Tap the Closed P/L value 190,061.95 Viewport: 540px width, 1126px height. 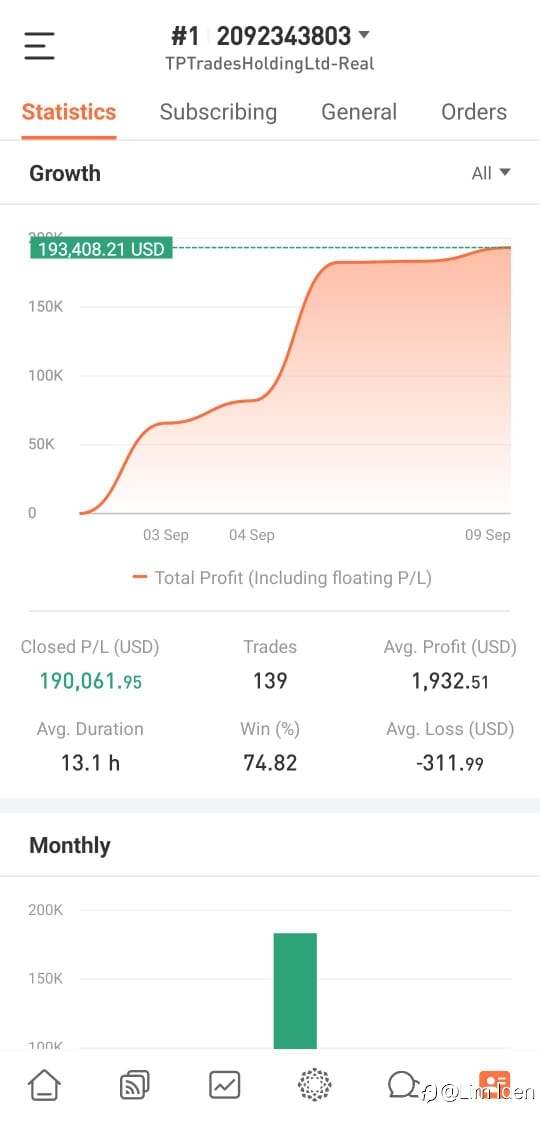(x=90, y=680)
